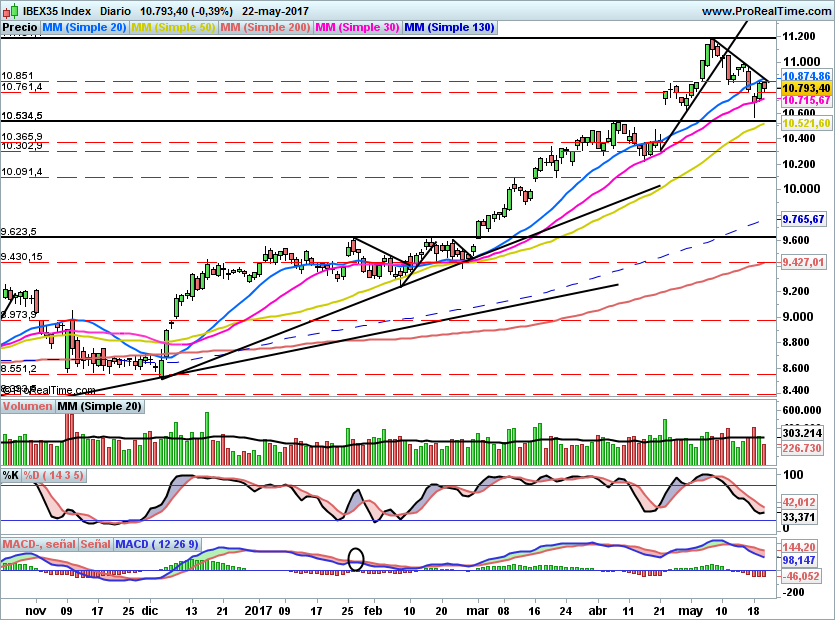Click the Volumen panel label
835x620 pixels.
[x=26, y=406]
